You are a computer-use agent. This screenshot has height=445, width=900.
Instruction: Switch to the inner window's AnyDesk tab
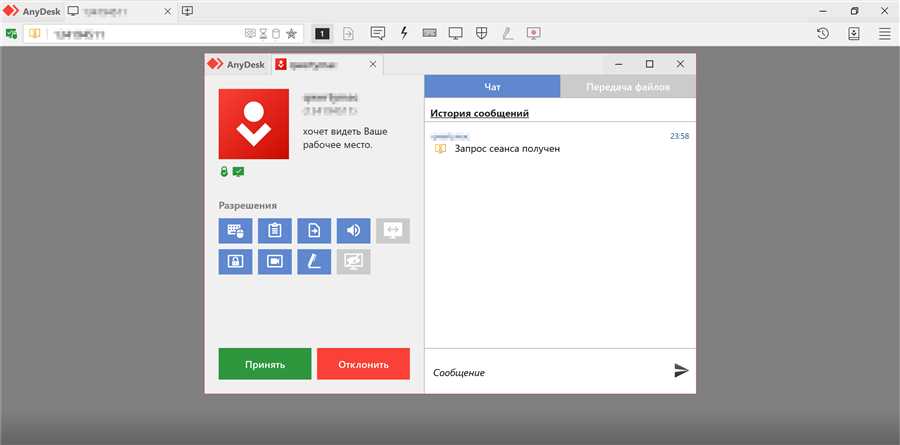pos(236,64)
